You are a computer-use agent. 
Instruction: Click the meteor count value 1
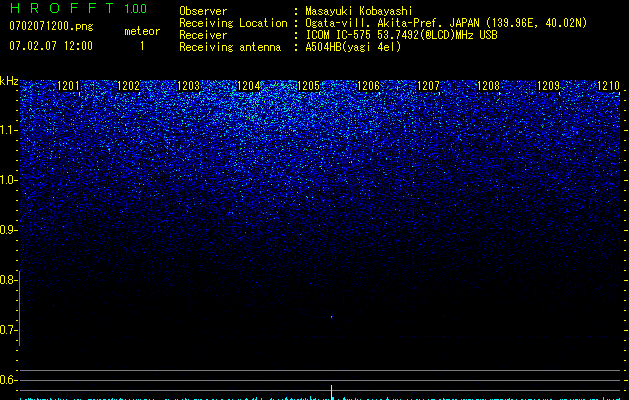point(142,46)
